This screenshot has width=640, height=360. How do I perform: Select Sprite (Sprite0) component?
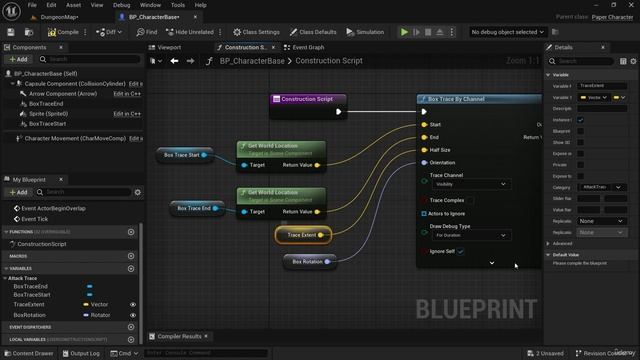49,114
